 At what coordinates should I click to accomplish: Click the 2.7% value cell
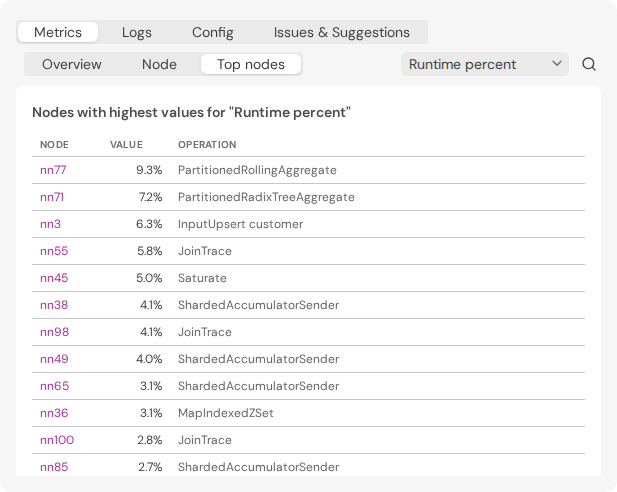coord(150,467)
